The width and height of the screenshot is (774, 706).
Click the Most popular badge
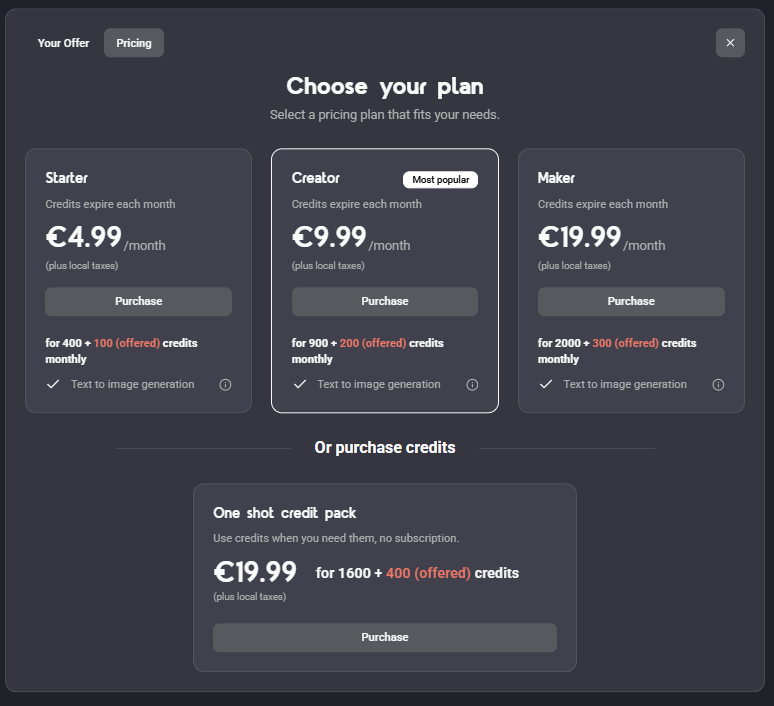point(440,180)
